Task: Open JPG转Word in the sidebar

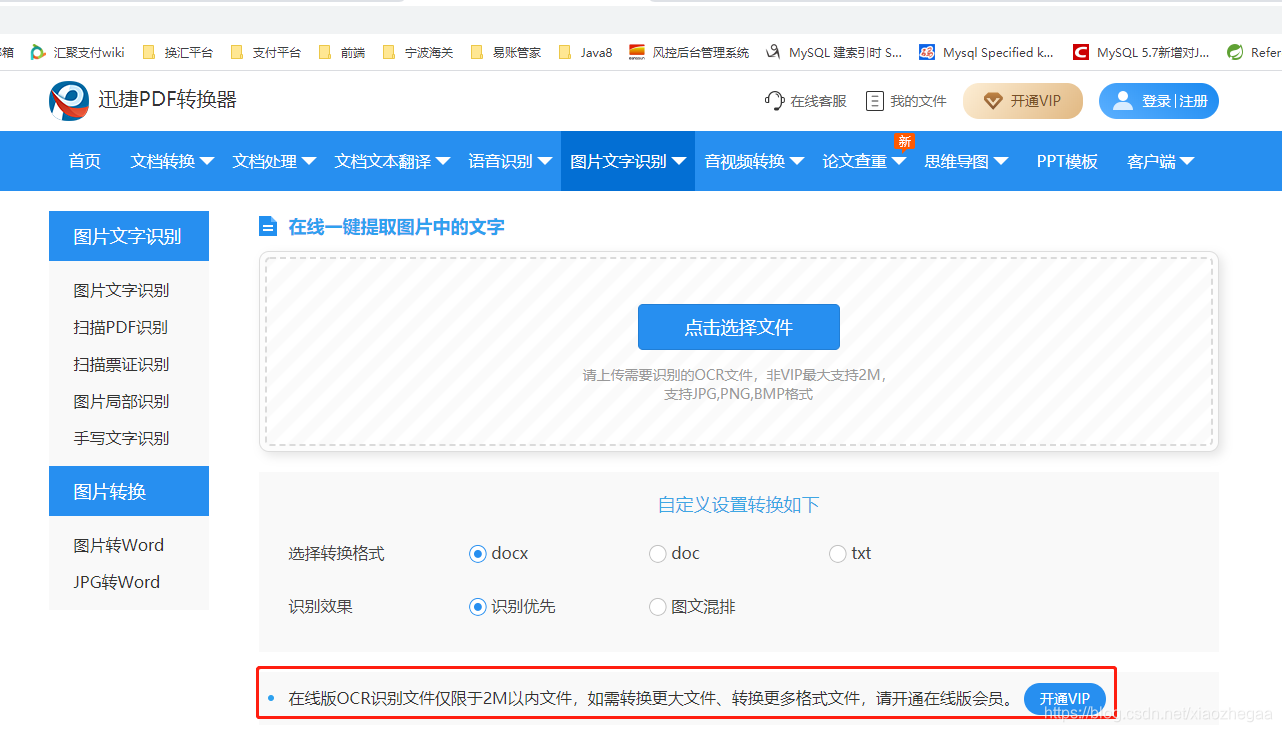Action: [116, 582]
